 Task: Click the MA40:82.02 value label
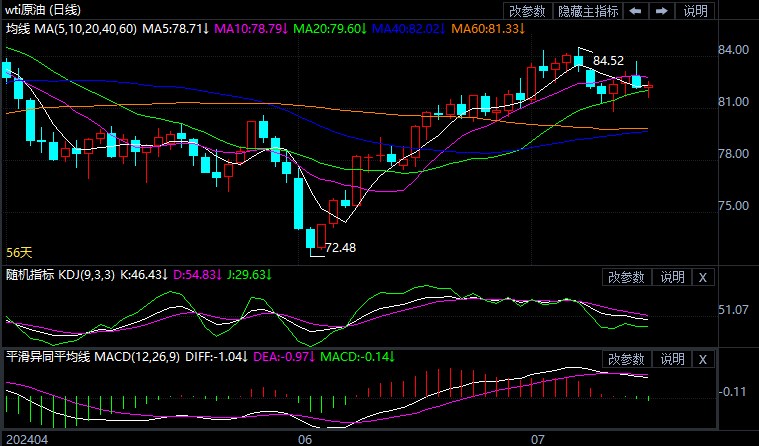pos(409,29)
